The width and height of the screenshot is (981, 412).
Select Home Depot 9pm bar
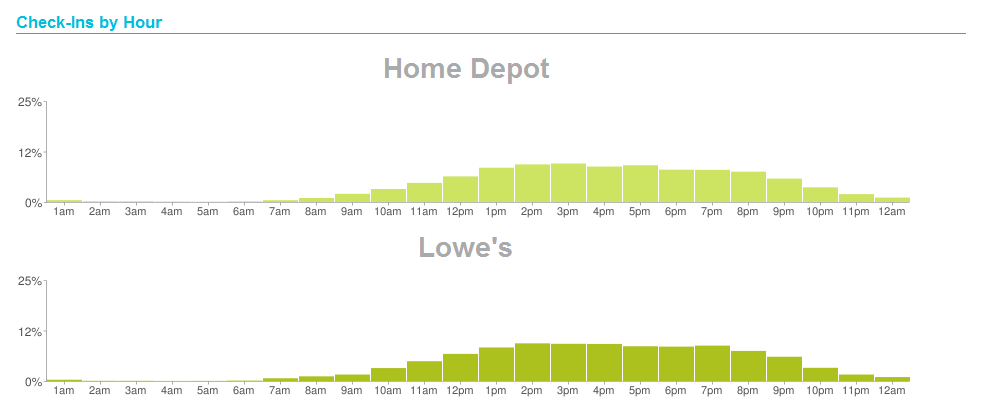click(x=784, y=191)
